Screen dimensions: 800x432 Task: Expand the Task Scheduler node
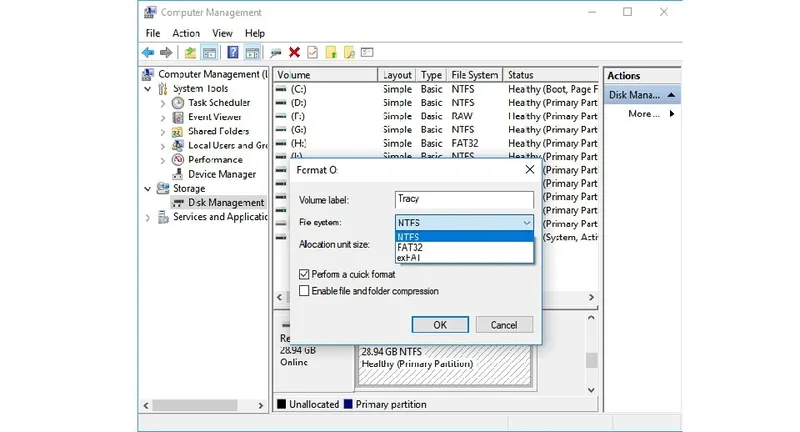(x=163, y=104)
